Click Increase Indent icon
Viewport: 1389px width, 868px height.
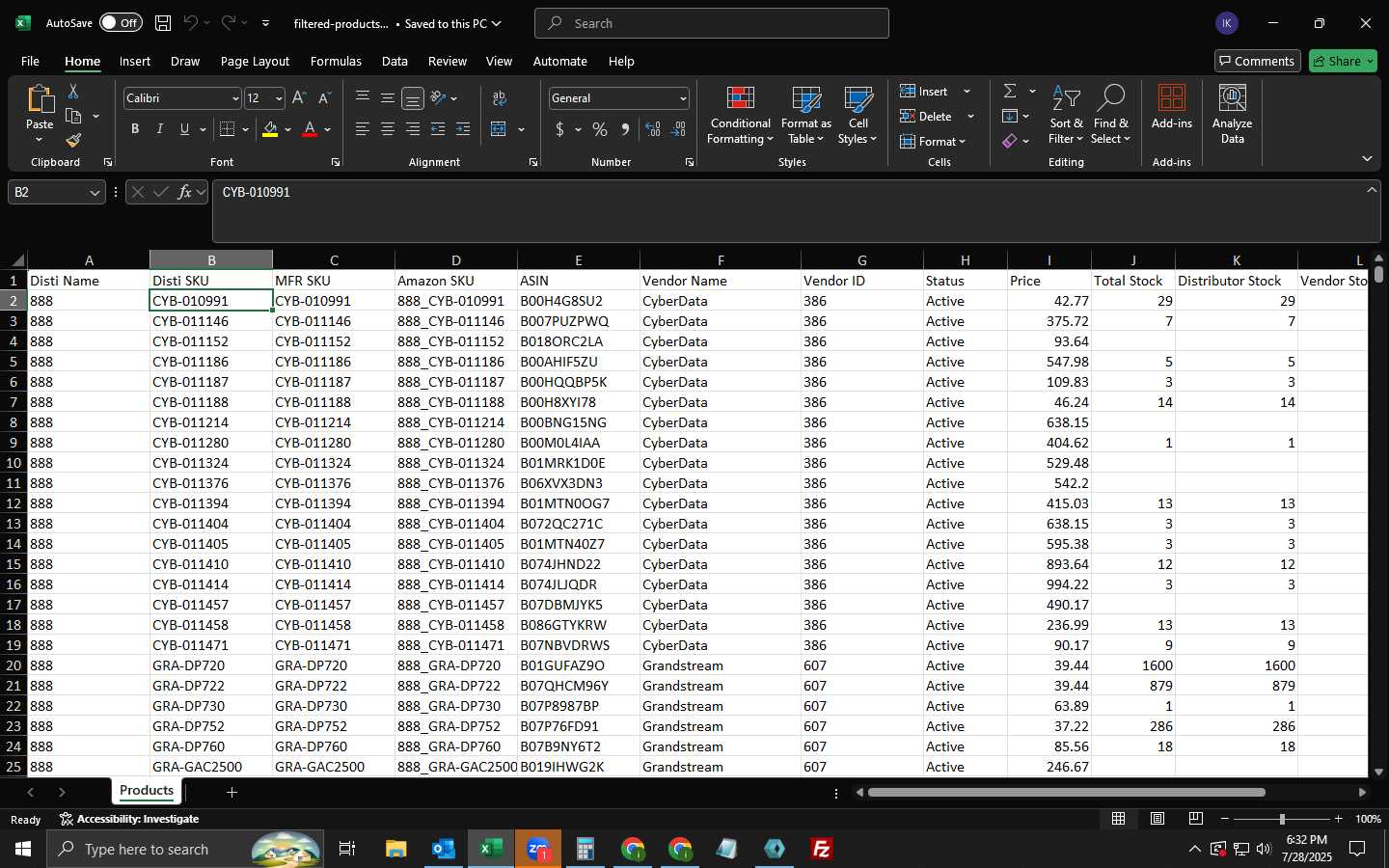point(463,129)
